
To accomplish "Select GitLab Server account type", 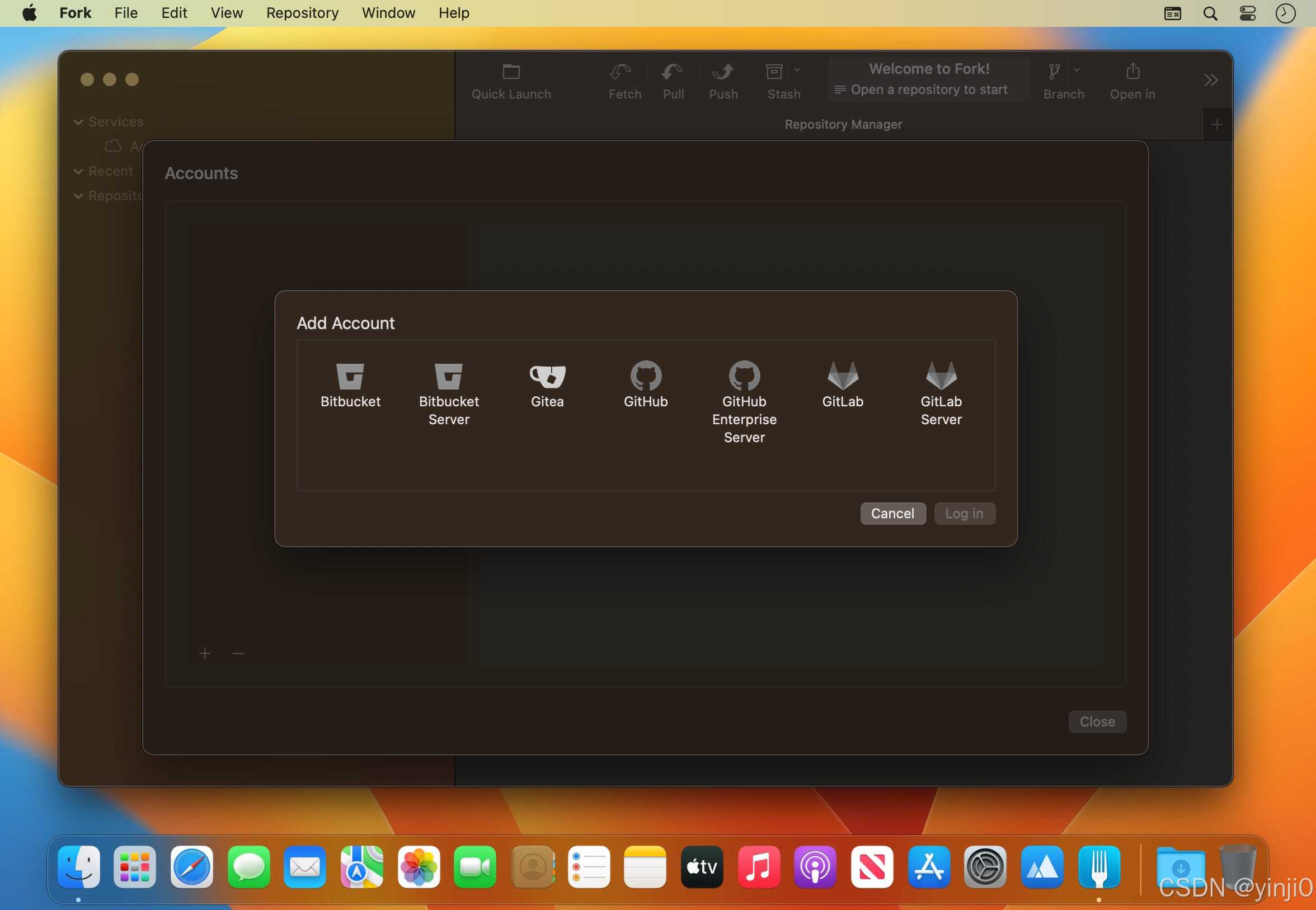I will (941, 393).
